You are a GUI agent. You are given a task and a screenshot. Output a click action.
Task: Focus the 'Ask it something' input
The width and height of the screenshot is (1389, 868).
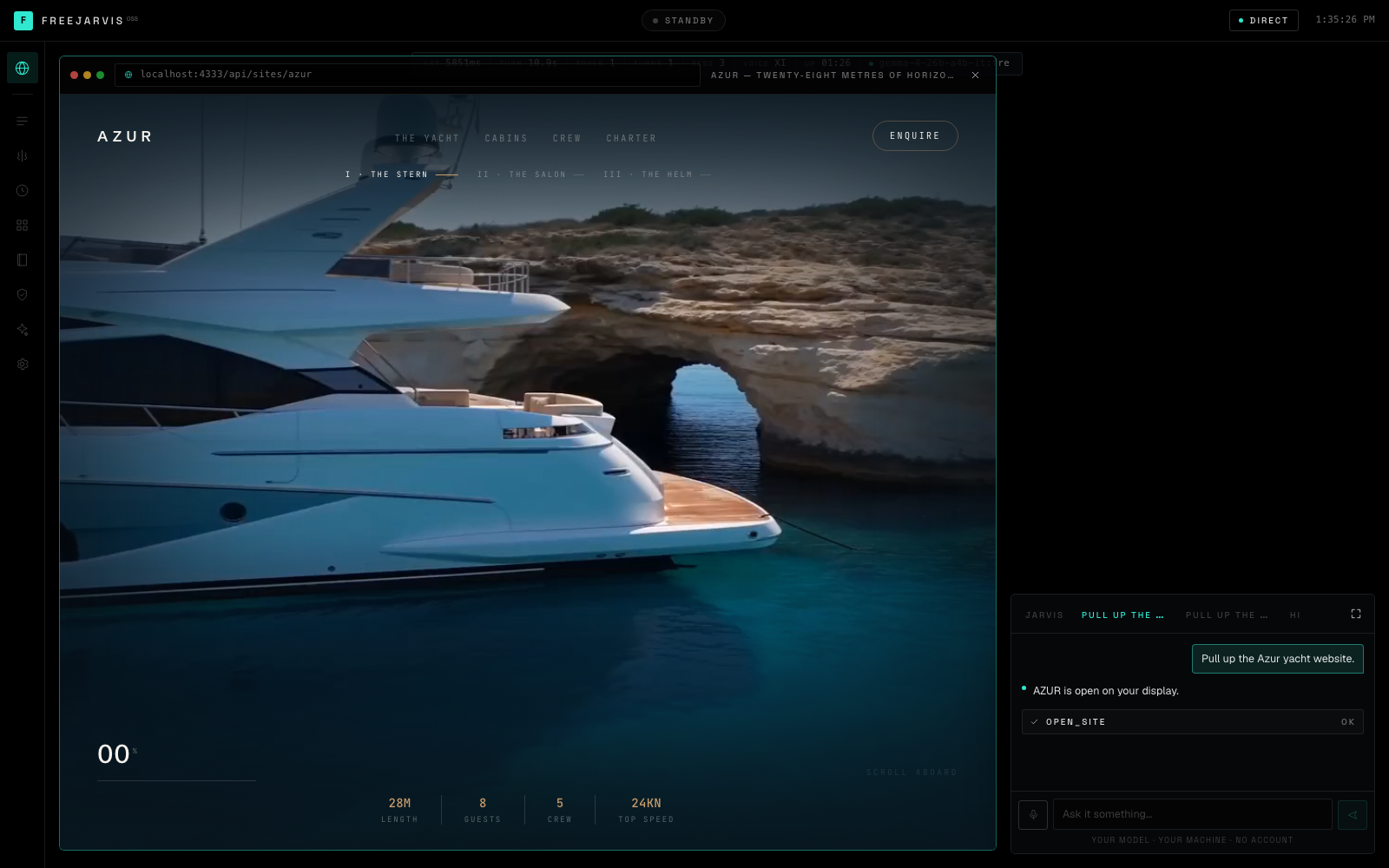1193,814
